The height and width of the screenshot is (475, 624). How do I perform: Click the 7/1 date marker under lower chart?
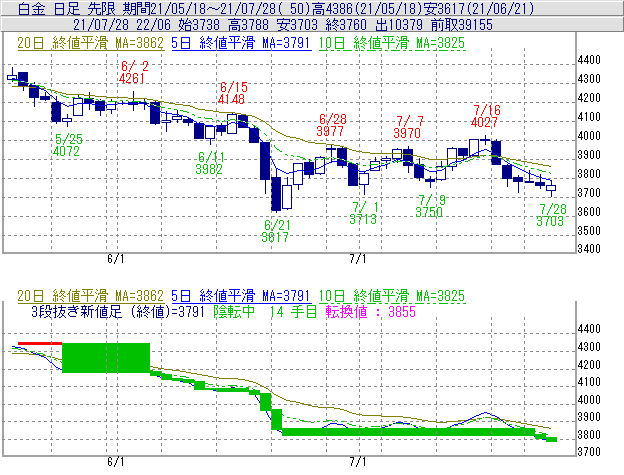(x=358, y=462)
